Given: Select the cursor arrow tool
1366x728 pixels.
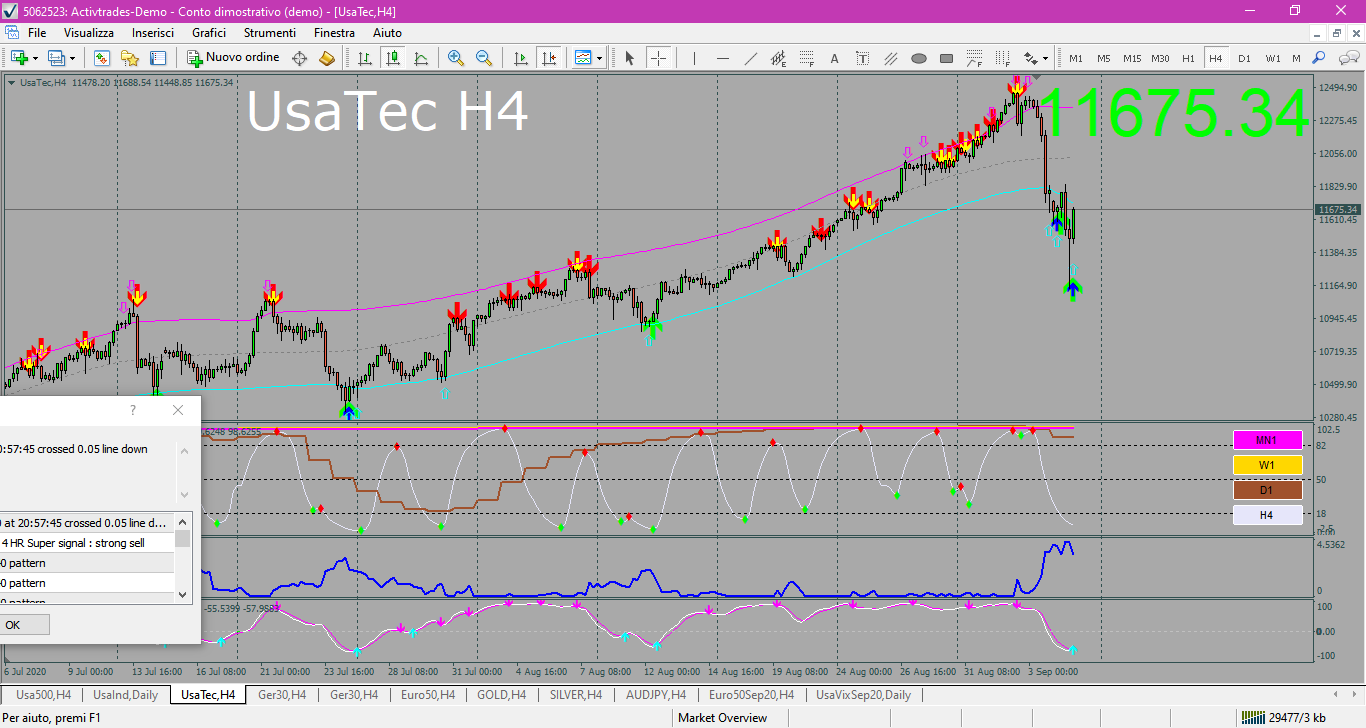Looking at the screenshot, I should (x=629, y=58).
